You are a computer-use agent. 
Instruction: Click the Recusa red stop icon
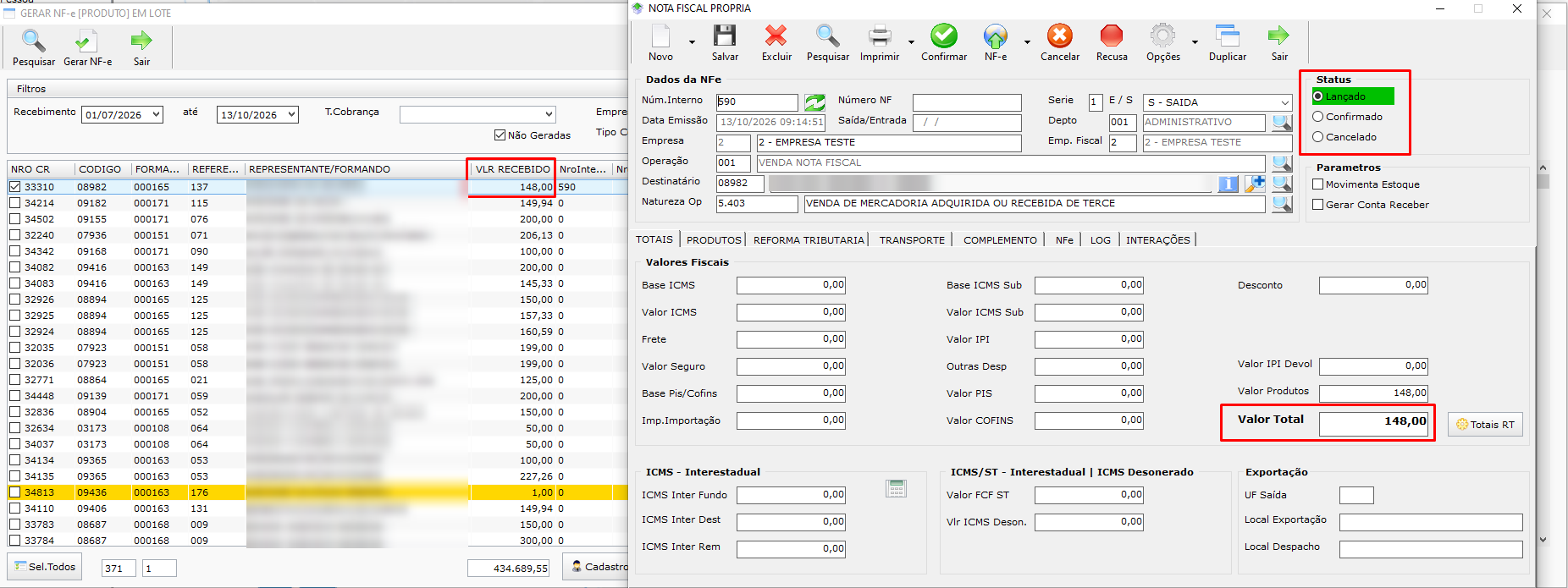[1111, 36]
